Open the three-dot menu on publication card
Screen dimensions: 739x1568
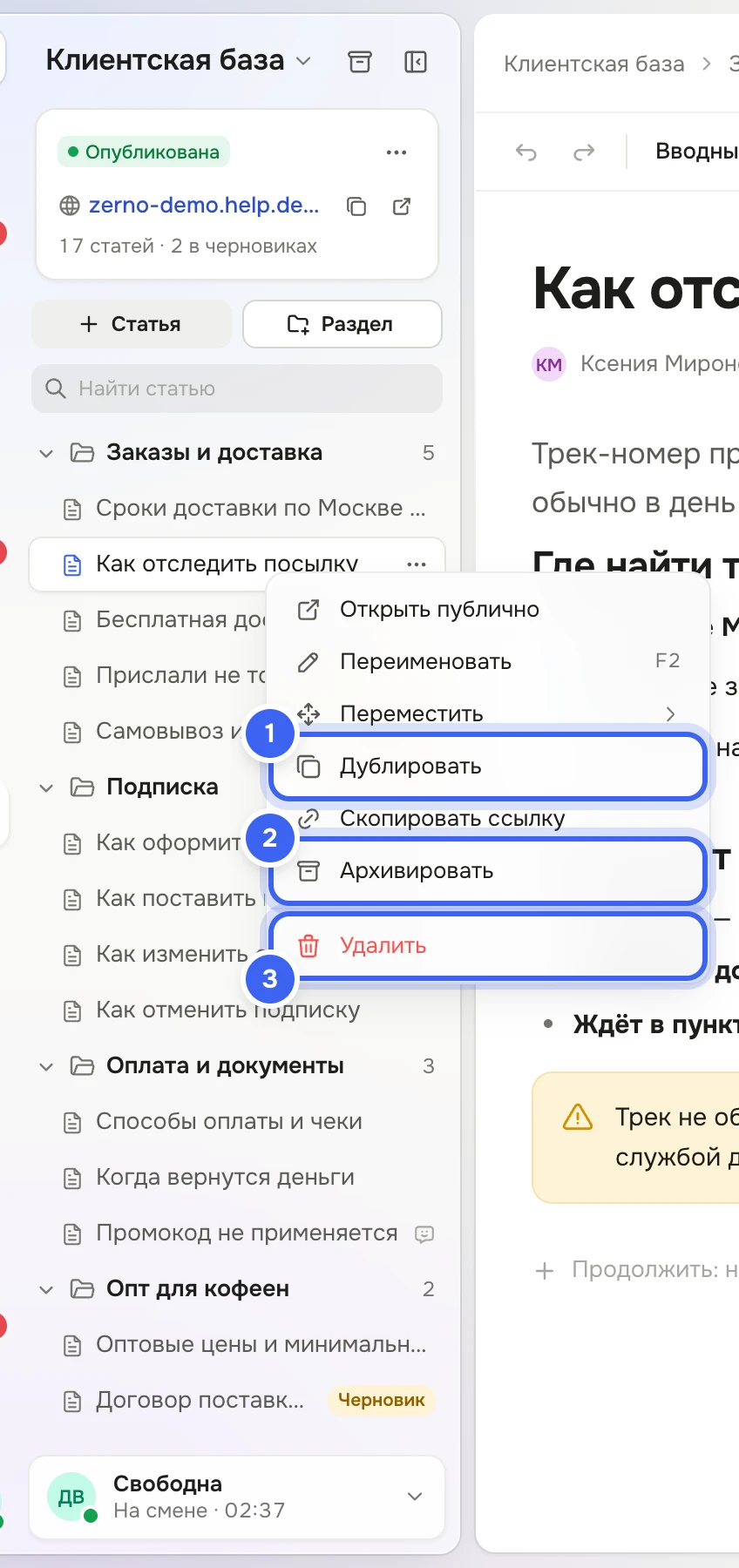pyautogui.click(x=397, y=152)
